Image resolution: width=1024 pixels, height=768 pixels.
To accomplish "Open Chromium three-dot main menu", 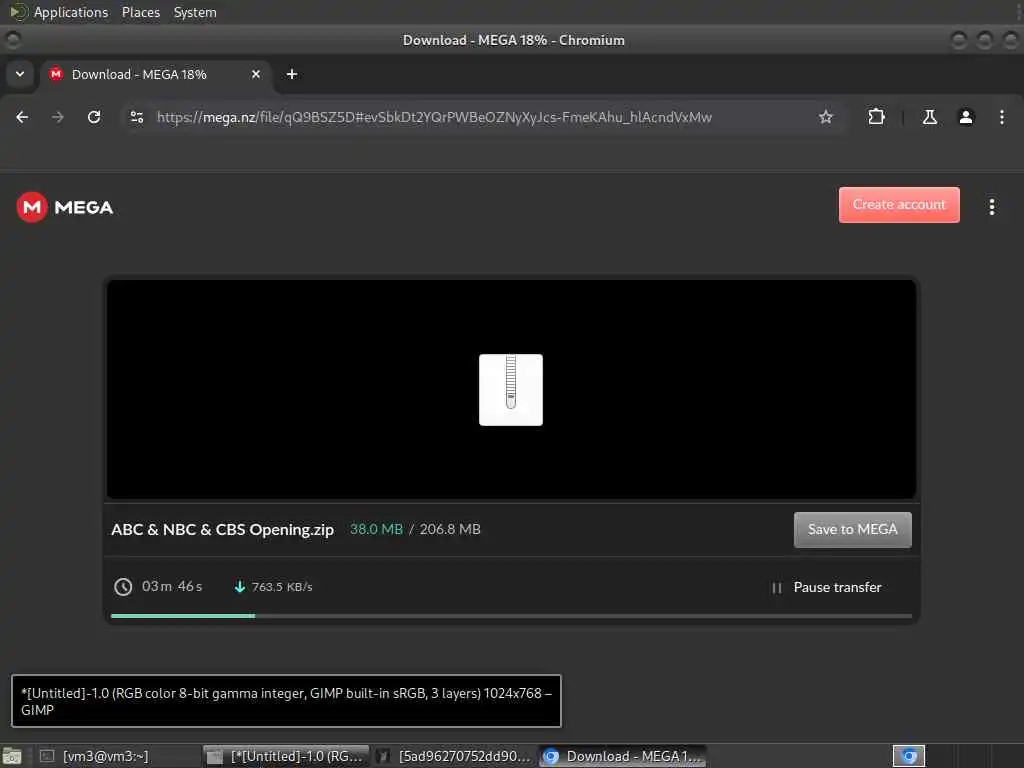I will tap(1002, 117).
